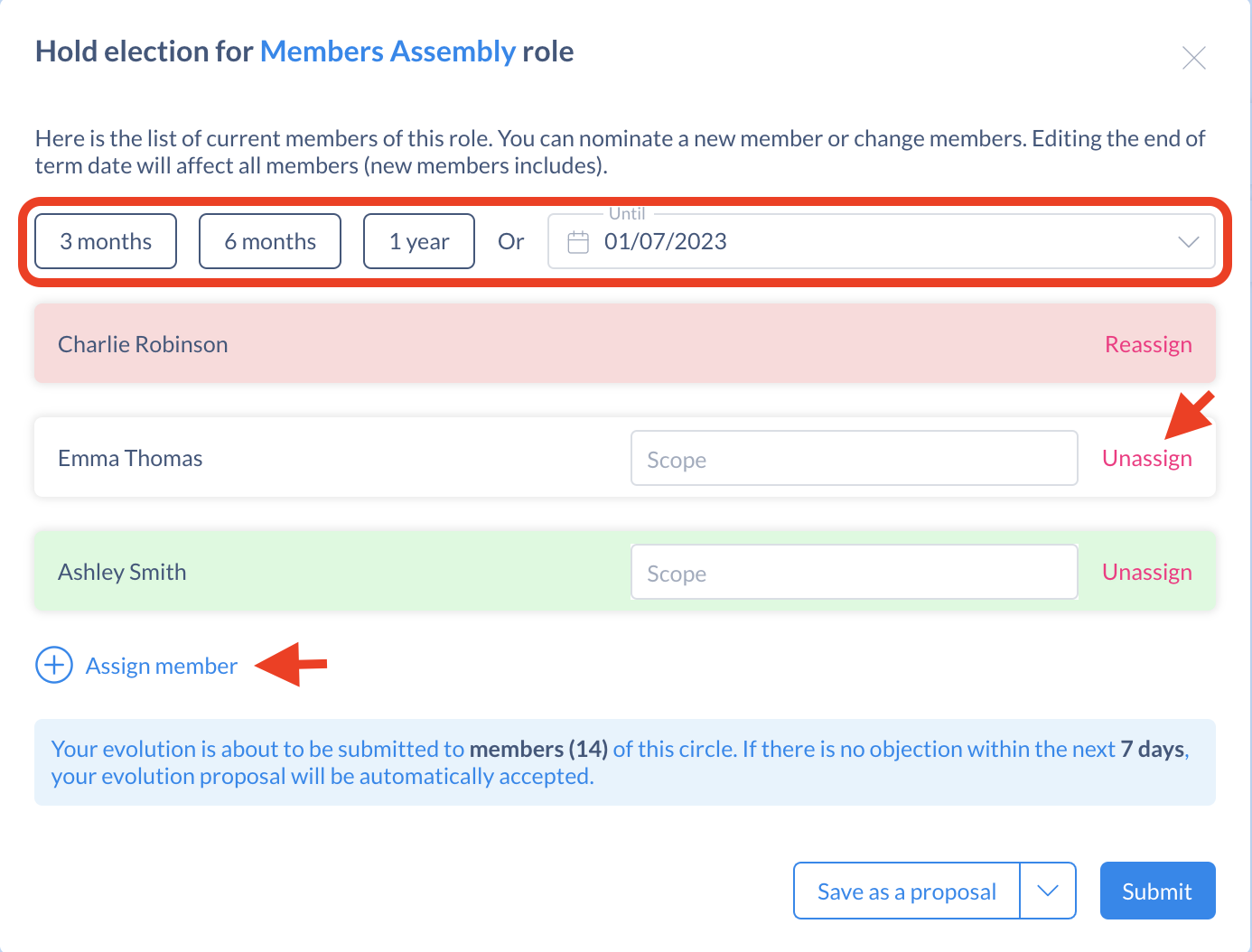Image resolution: width=1252 pixels, height=952 pixels.
Task: Focus the Scope field for Ashley Smith
Action: [855, 572]
